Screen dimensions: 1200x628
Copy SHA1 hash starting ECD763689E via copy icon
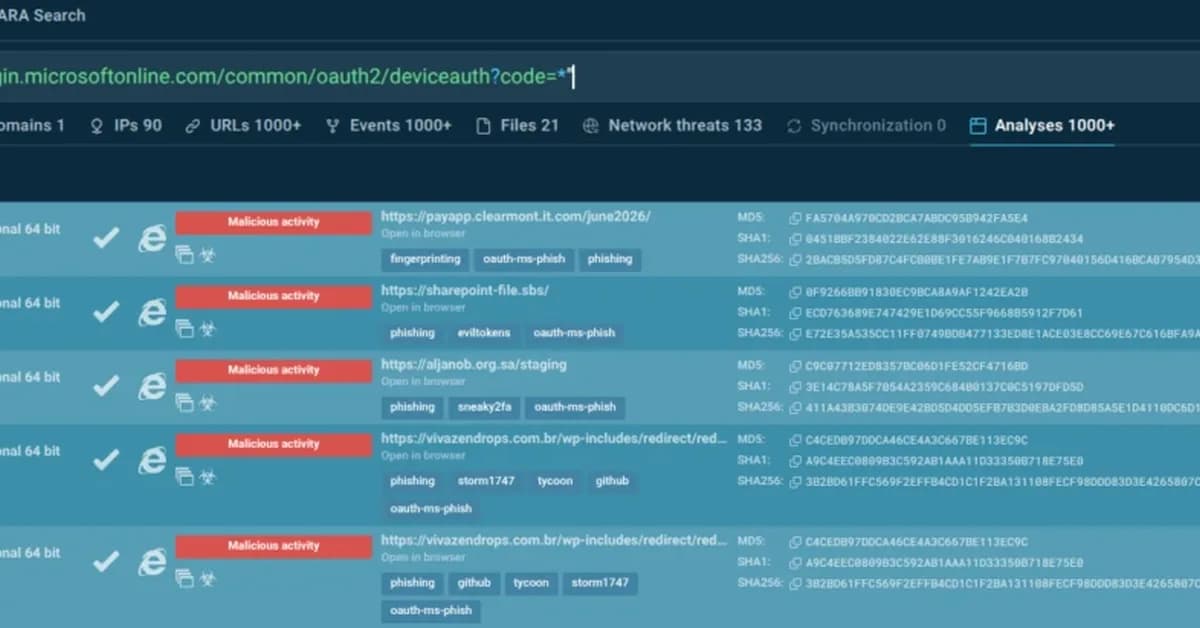tap(795, 313)
